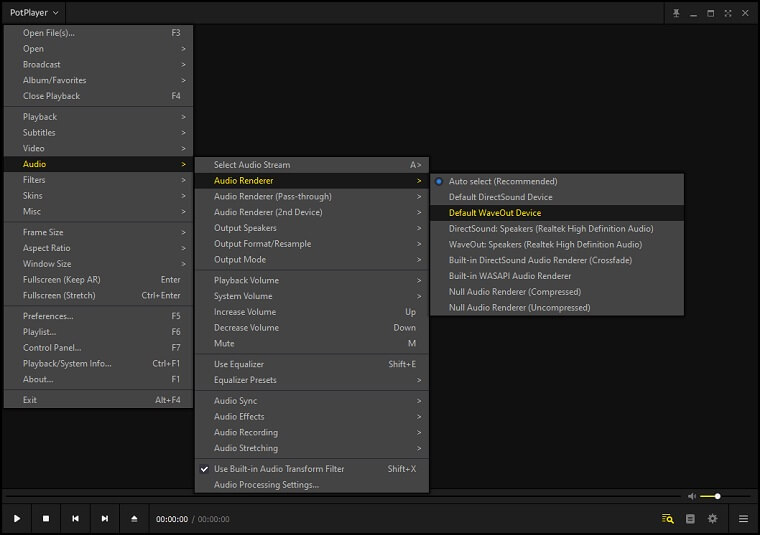Expand Equalizer Presets submenu
This screenshot has height=535, width=760.
point(312,380)
